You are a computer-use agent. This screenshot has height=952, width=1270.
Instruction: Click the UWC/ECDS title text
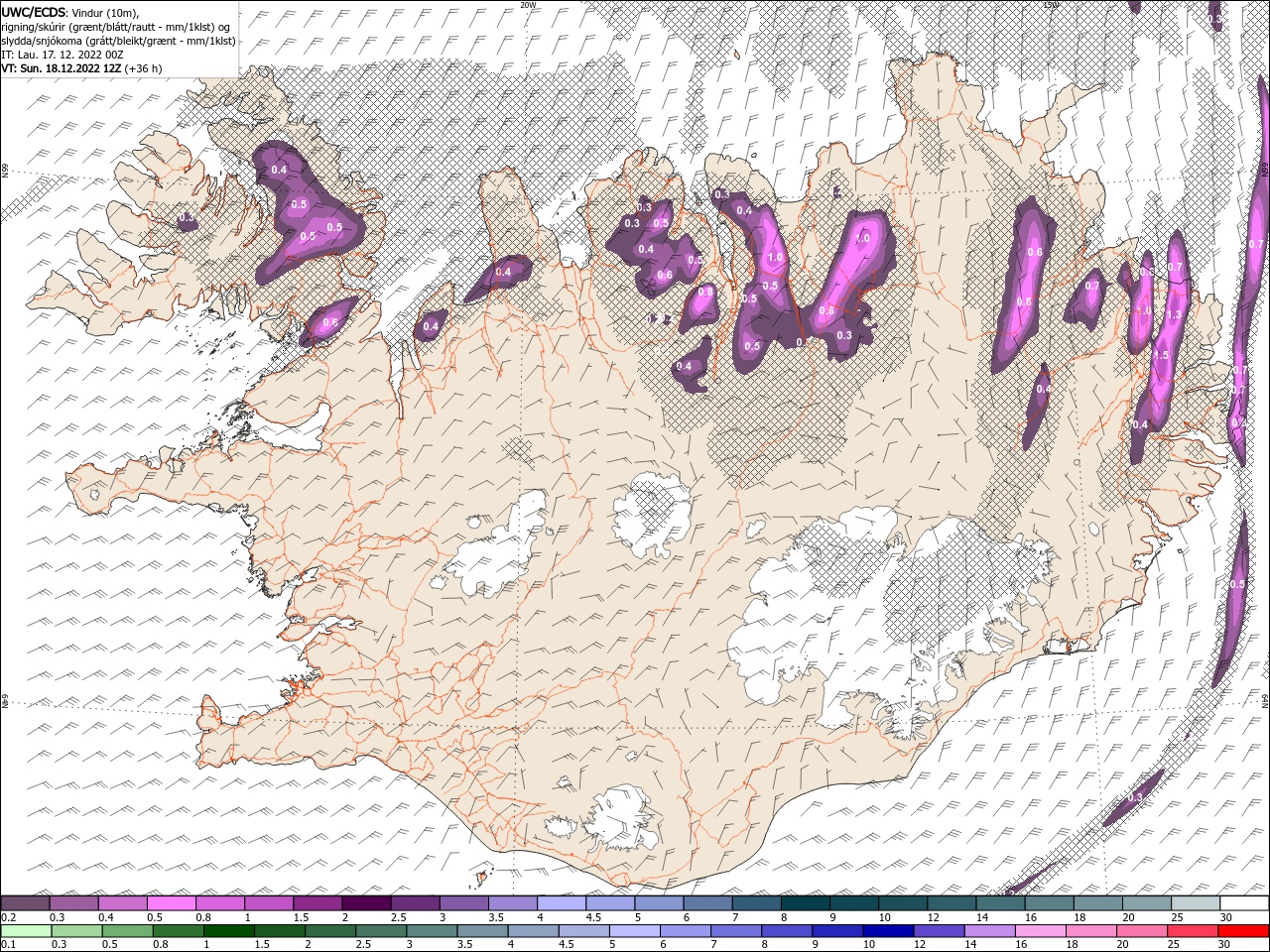[36, 12]
